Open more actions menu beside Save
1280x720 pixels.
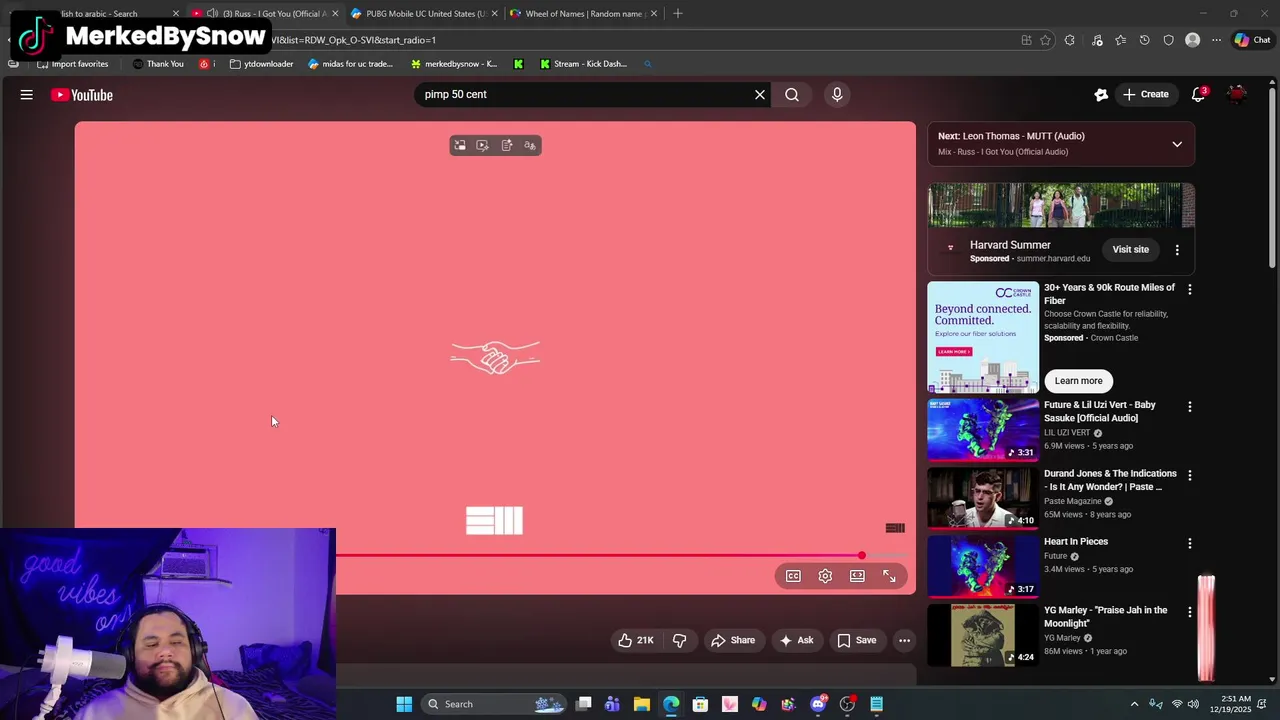[904, 640]
